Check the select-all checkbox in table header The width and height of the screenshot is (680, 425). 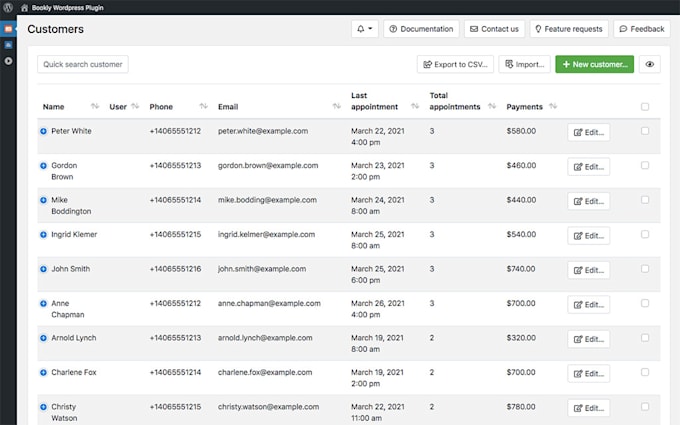645,107
